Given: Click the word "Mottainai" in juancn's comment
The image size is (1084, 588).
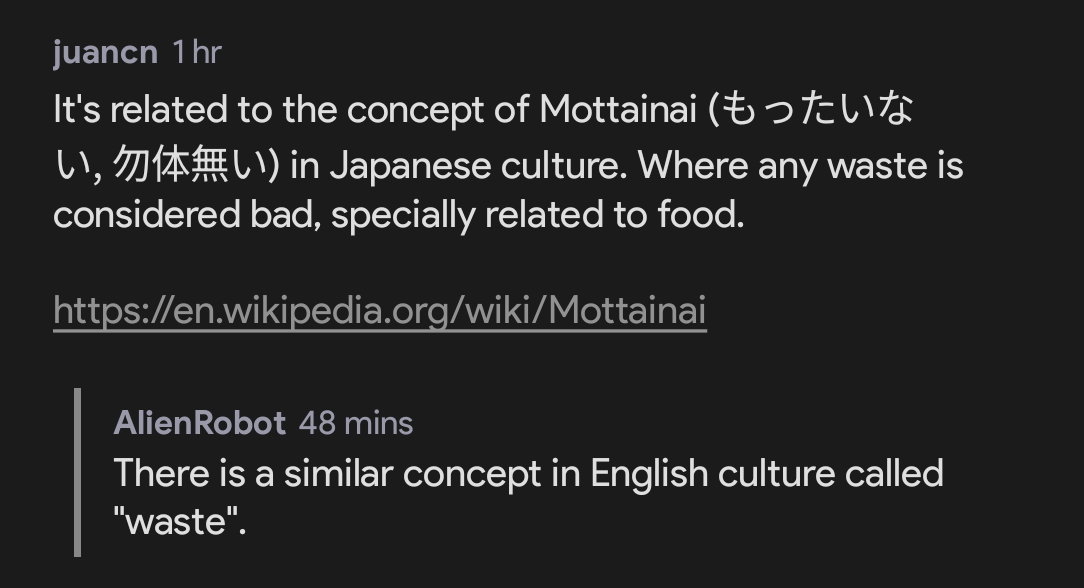Looking at the screenshot, I should point(617,110).
